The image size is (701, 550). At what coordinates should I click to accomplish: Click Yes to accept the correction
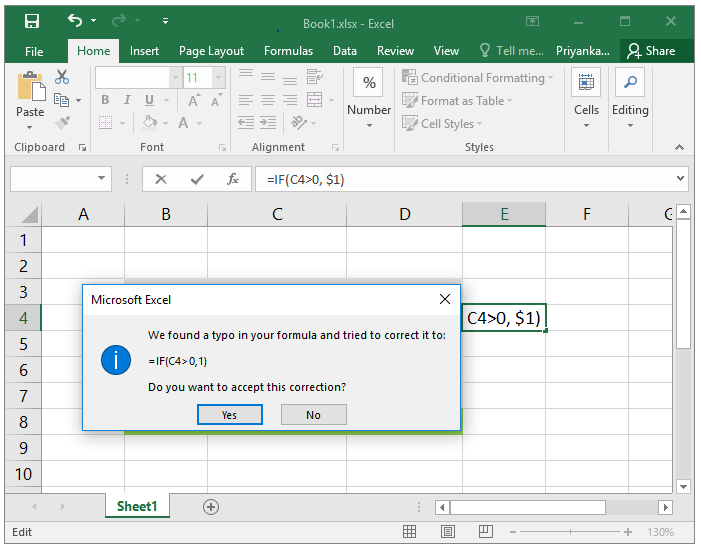tap(230, 415)
